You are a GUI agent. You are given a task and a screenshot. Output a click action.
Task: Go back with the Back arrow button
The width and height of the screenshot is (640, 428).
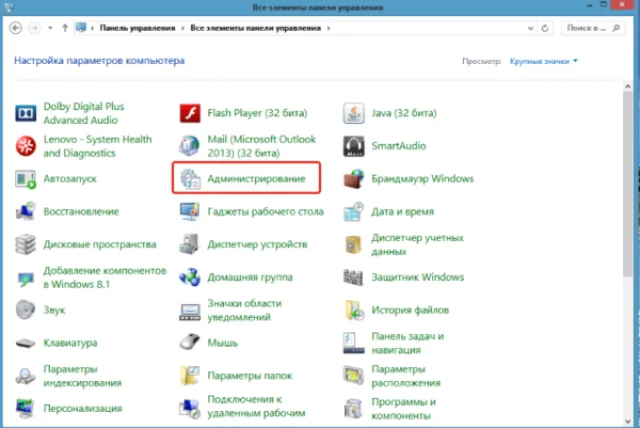click(16, 28)
